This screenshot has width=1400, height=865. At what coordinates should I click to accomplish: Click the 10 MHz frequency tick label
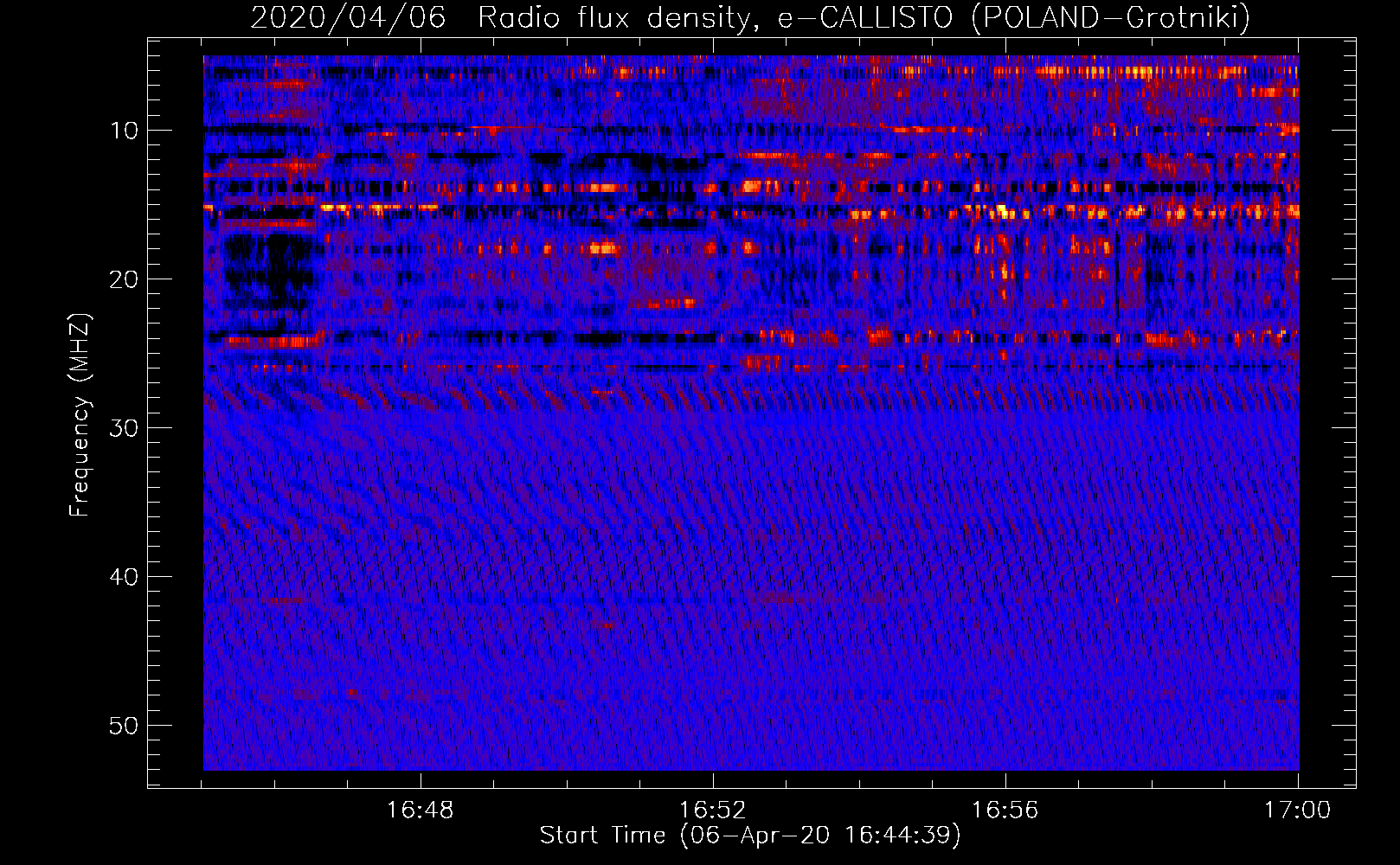[x=125, y=131]
